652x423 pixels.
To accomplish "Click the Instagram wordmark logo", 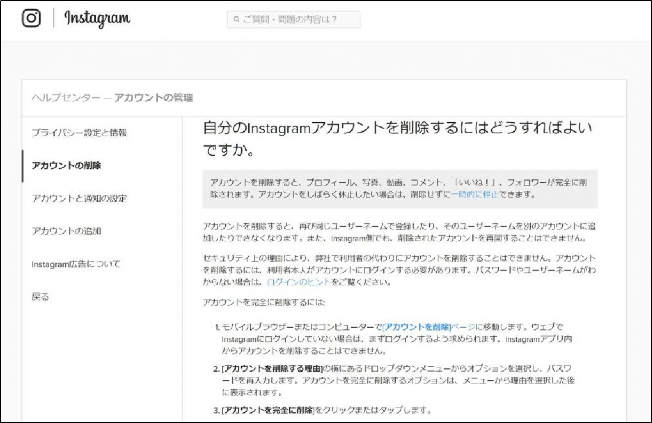I will 97,18.
